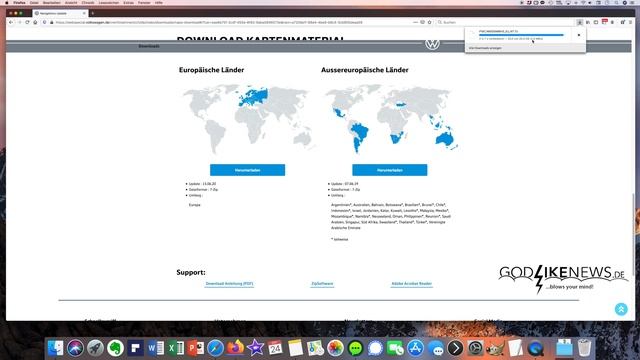Open Microsoft Word in the dock
Image resolution: width=640 pixels, height=360 pixels.
(x=156, y=348)
